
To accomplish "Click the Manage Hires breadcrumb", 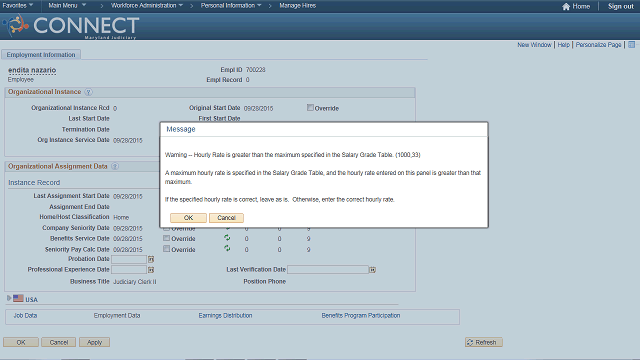I will pos(298,6).
